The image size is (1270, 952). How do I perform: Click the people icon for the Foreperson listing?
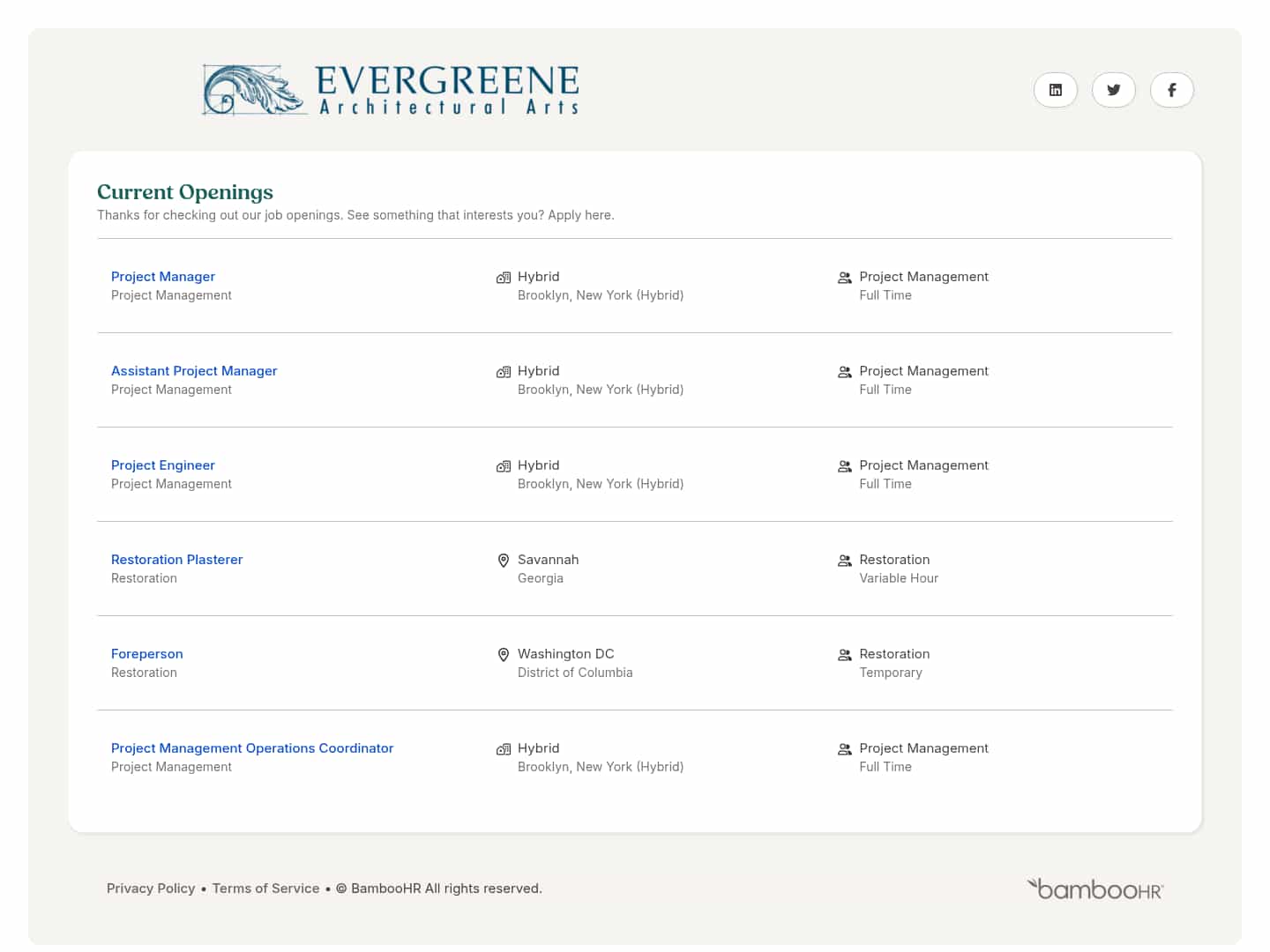click(x=844, y=654)
